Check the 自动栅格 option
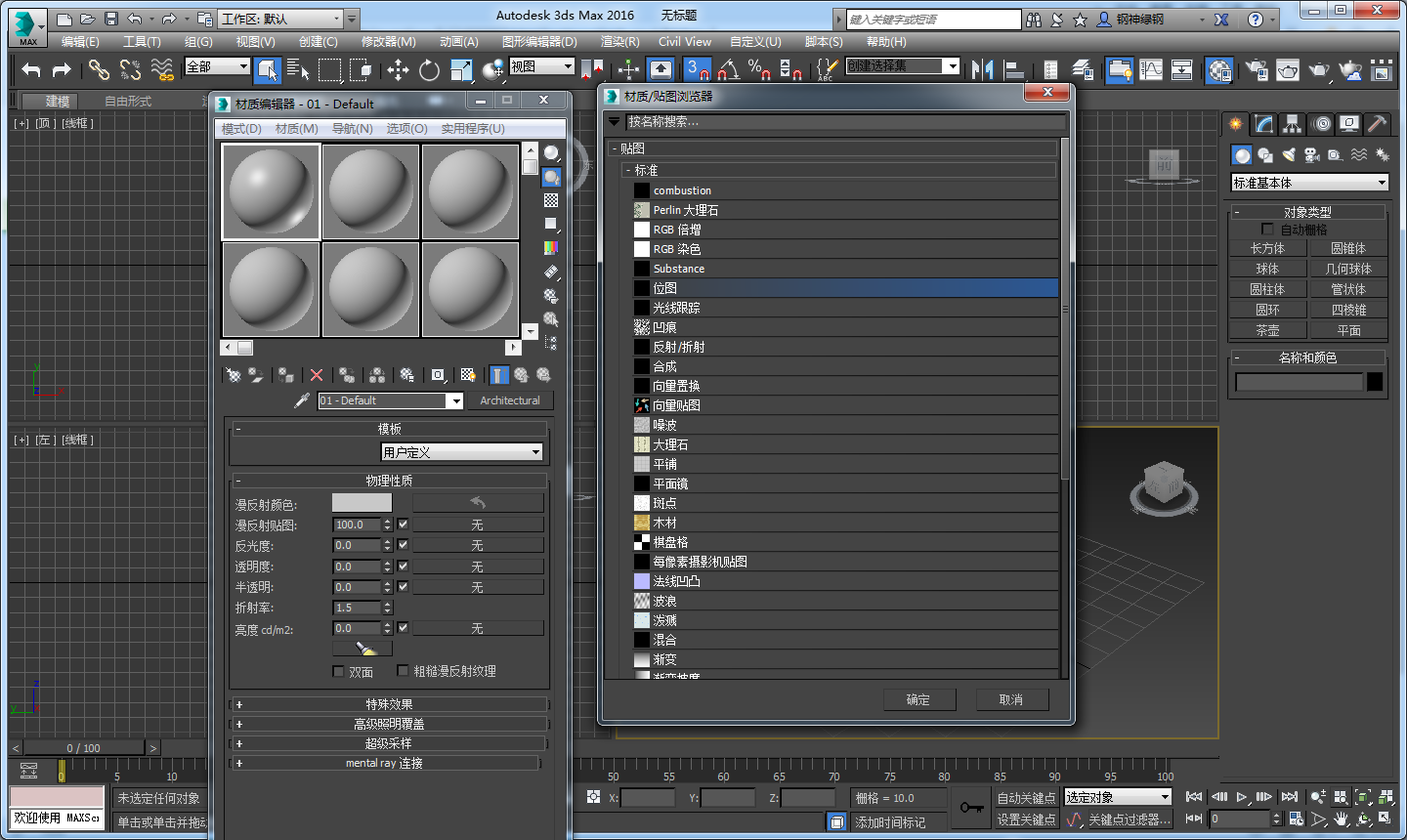This screenshot has width=1407, height=840. pos(1267,230)
